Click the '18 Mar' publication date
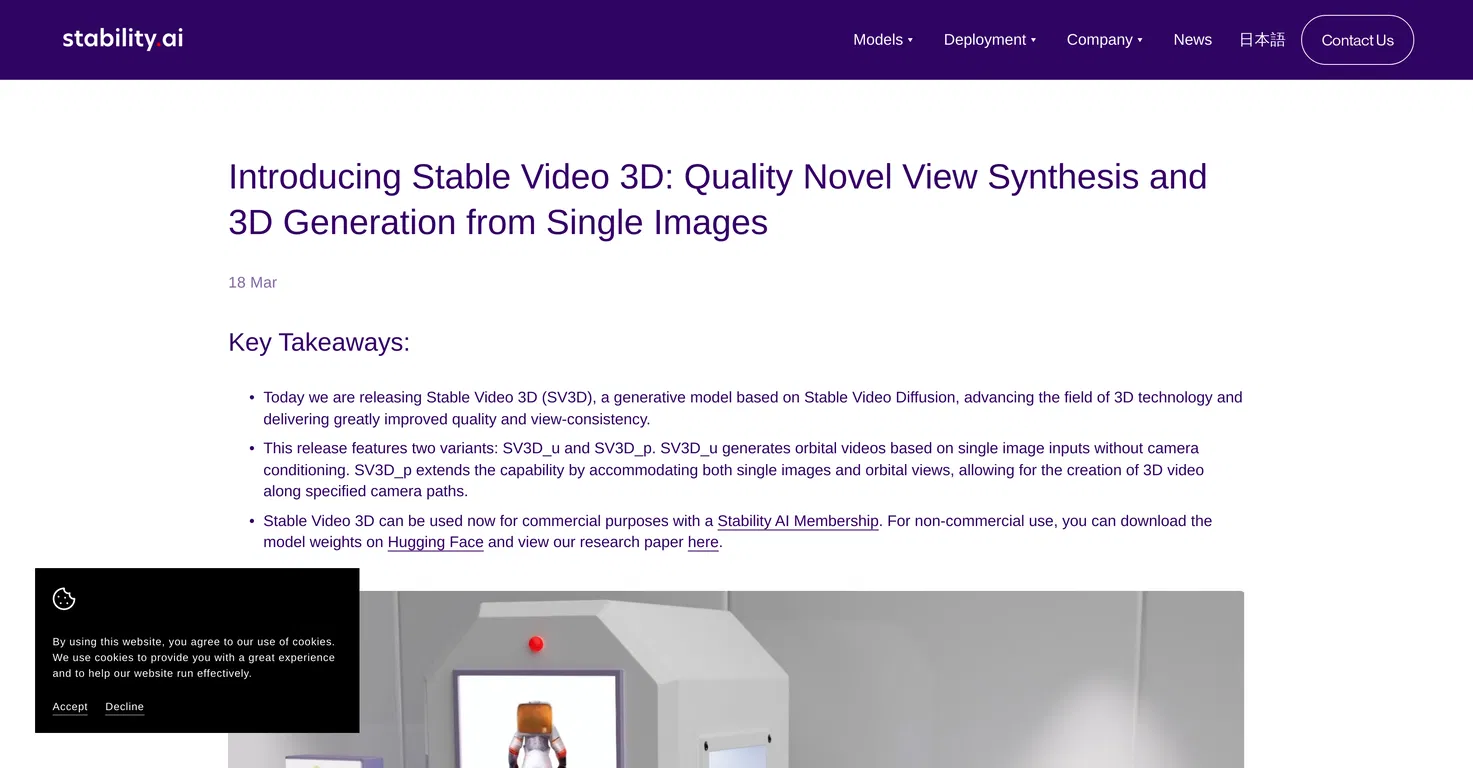The width and height of the screenshot is (1473, 768). click(x=252, y=283)
